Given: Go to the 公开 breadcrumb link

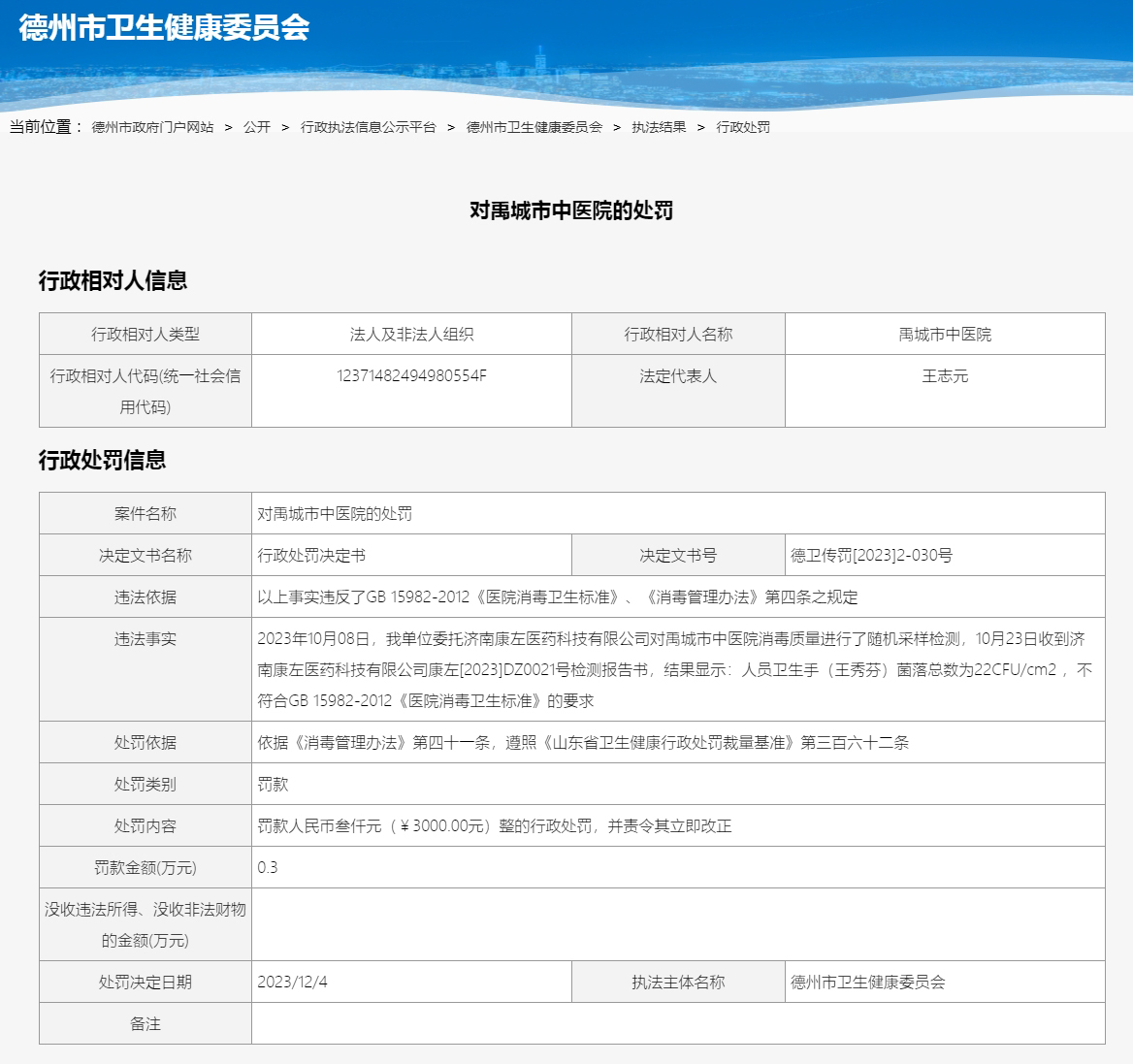Looking at the screenshot, I should click(257, 127).
